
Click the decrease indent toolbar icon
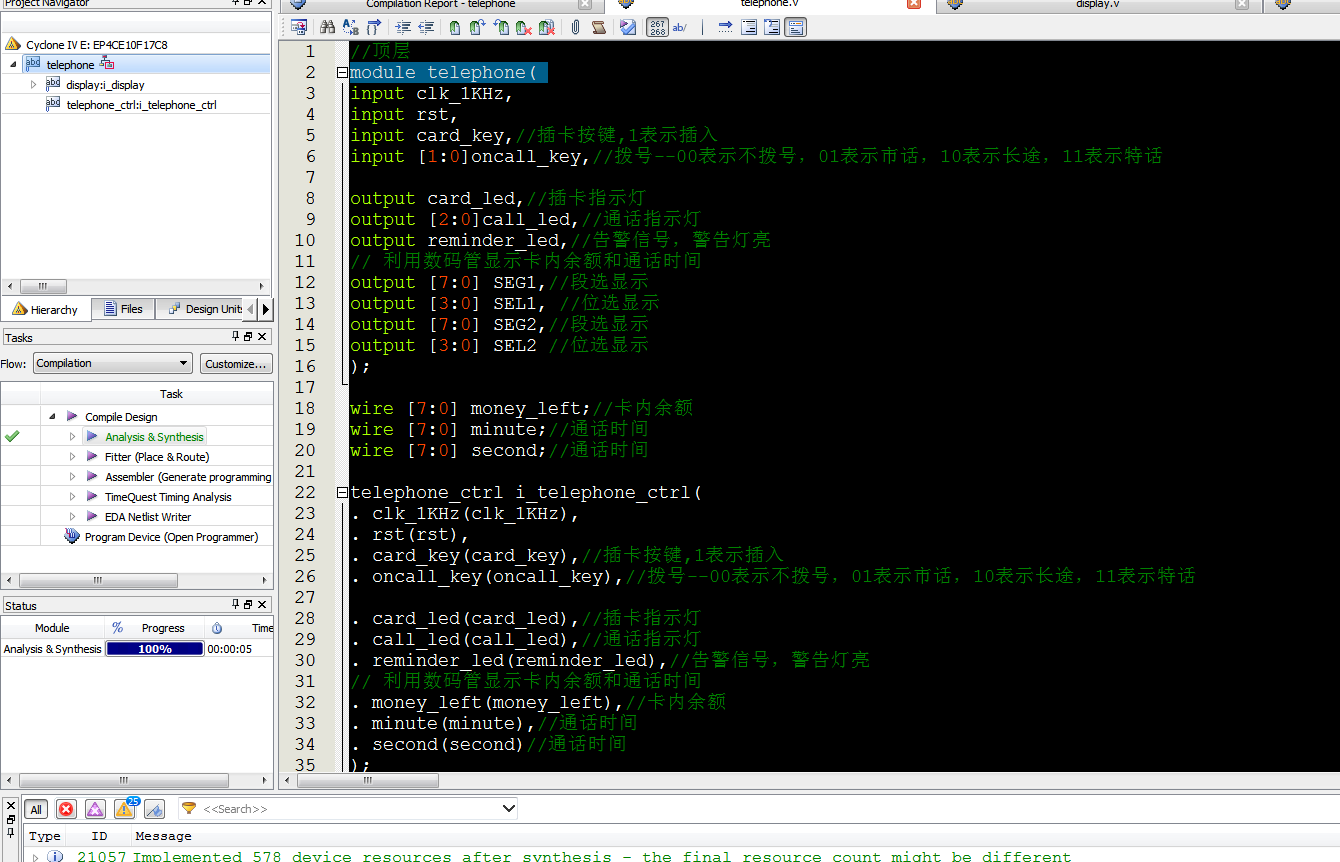(x=426, y=27)
